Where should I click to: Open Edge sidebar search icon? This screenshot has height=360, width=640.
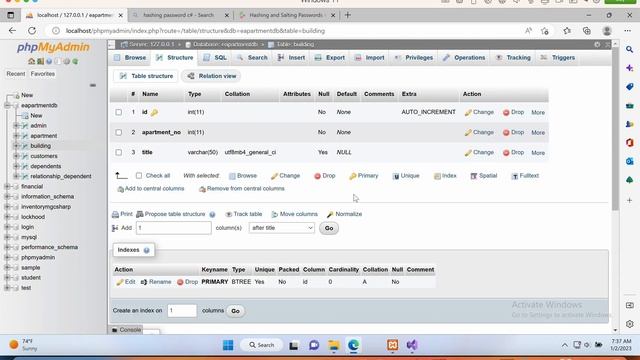[629, 49]
